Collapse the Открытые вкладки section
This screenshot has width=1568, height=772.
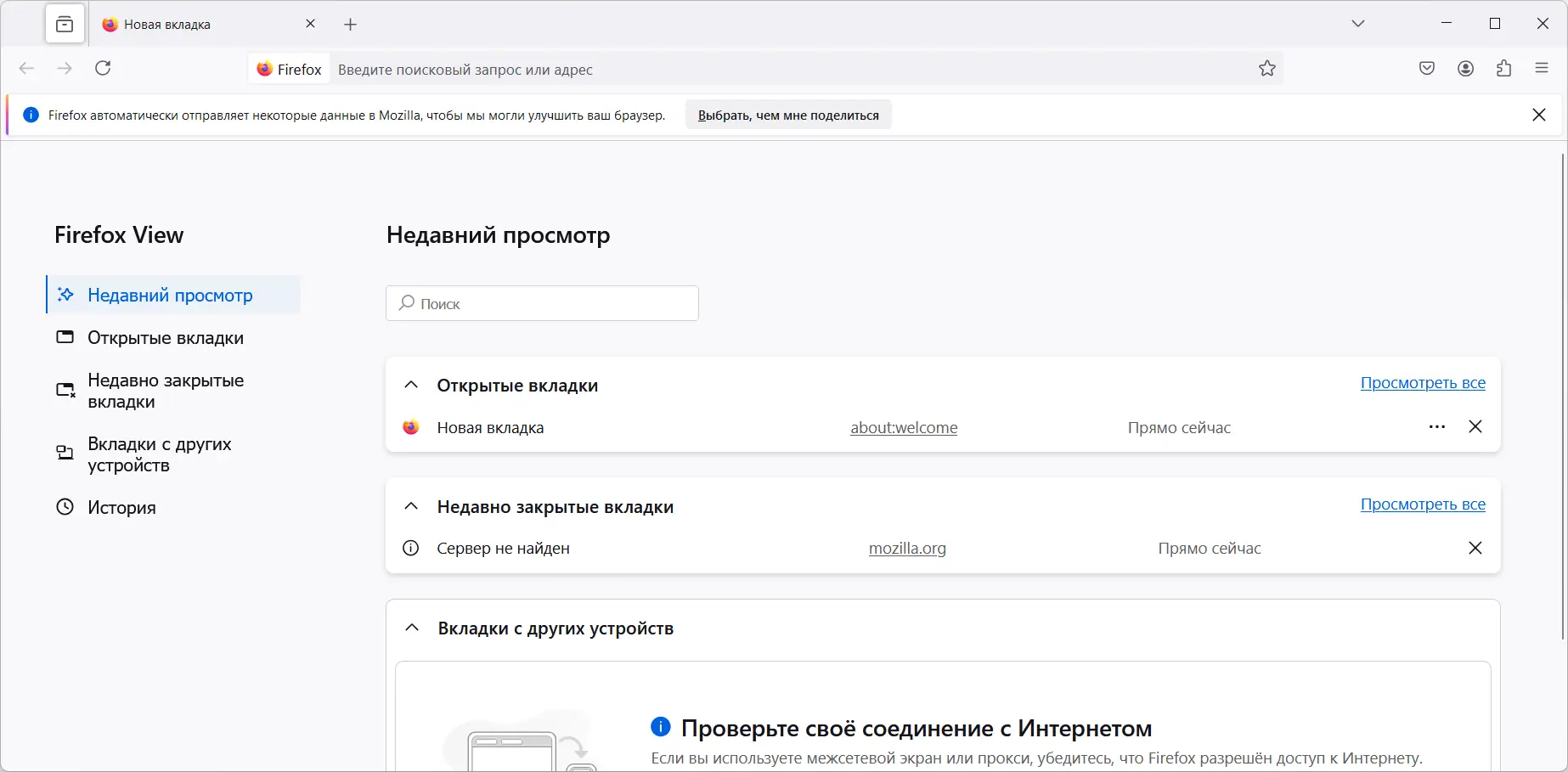pos(411,385)
